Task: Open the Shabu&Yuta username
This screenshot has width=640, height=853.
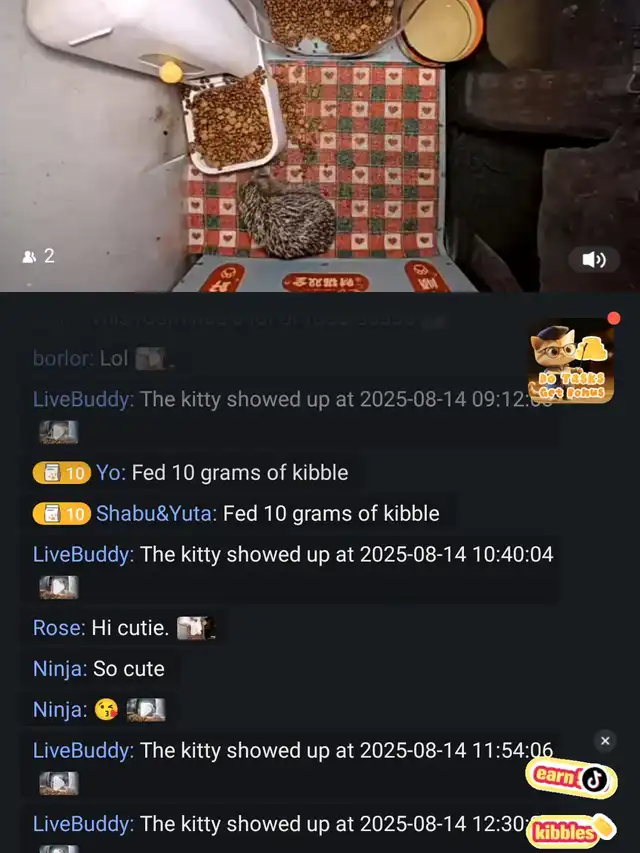Action: click(x=156, y=514)
